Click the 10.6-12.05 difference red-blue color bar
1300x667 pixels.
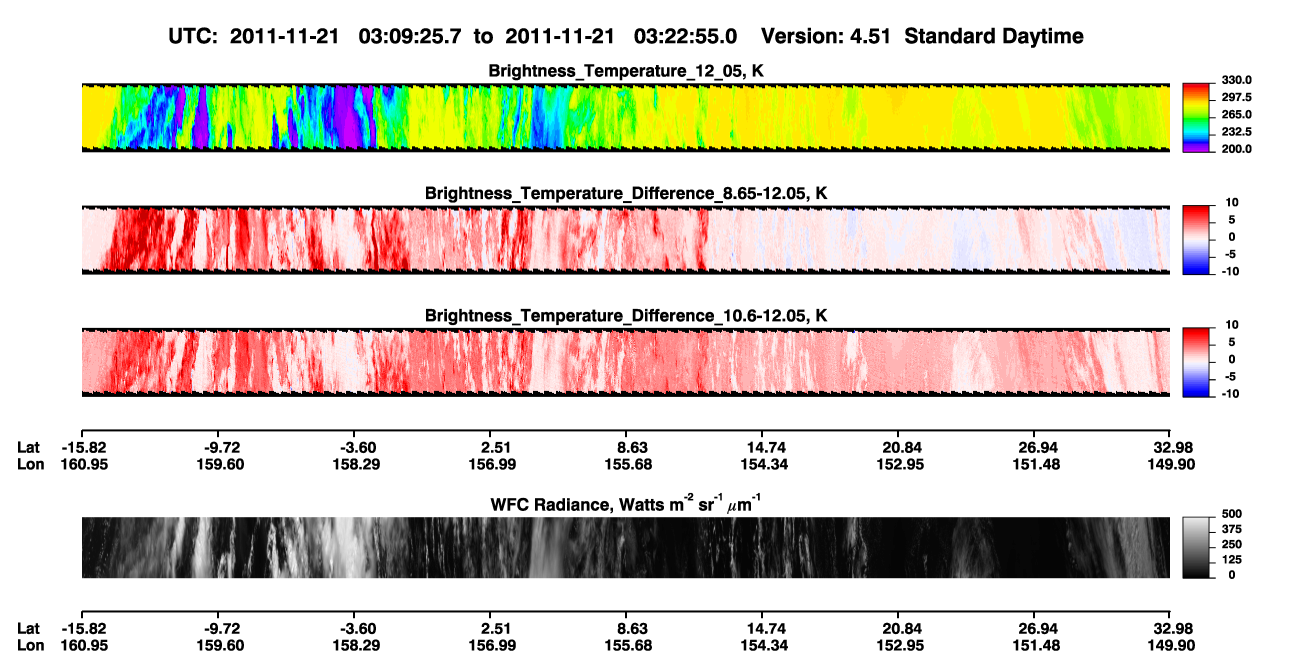1196,362
